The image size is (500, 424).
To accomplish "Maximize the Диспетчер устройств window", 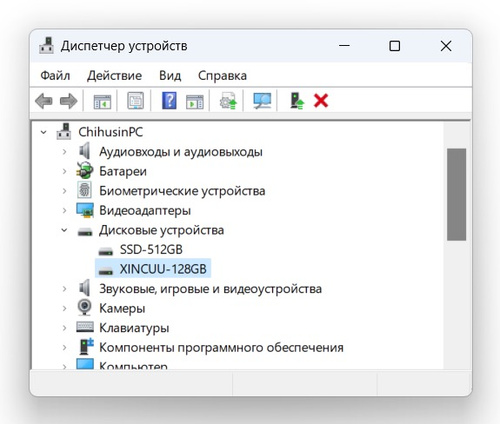I will pos(395,46).
